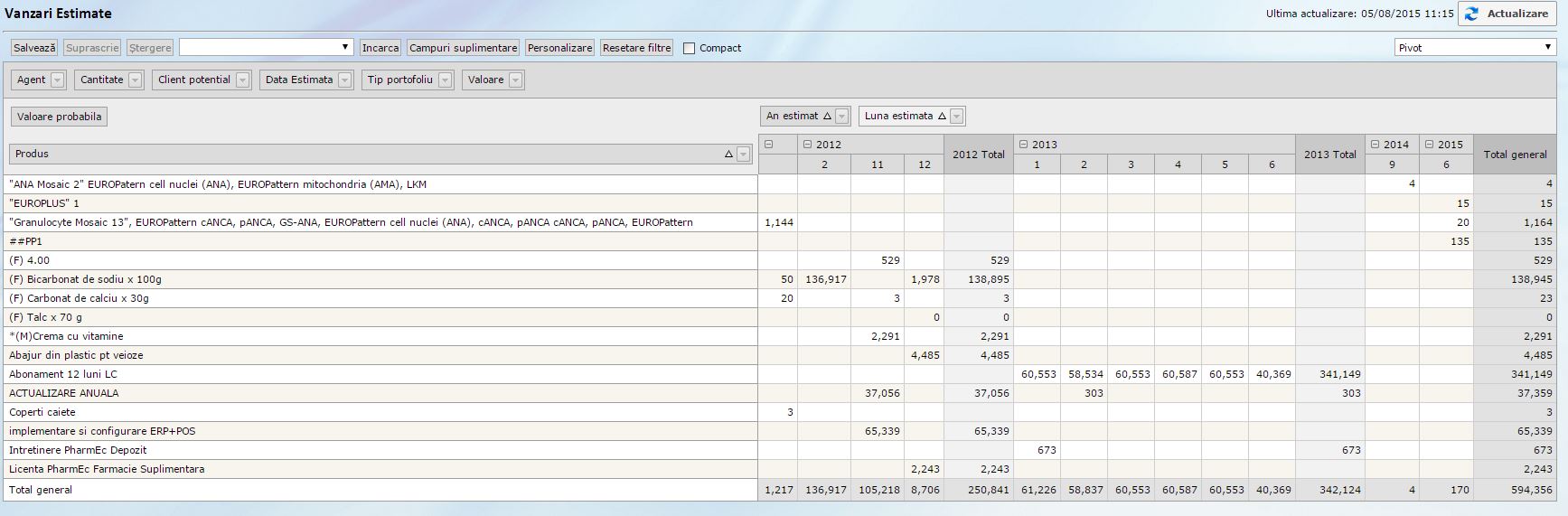Viewport: 1568px width, 516px height.
Task: Open the Tip portofoliu filter arrow
Action: [446, 80]
